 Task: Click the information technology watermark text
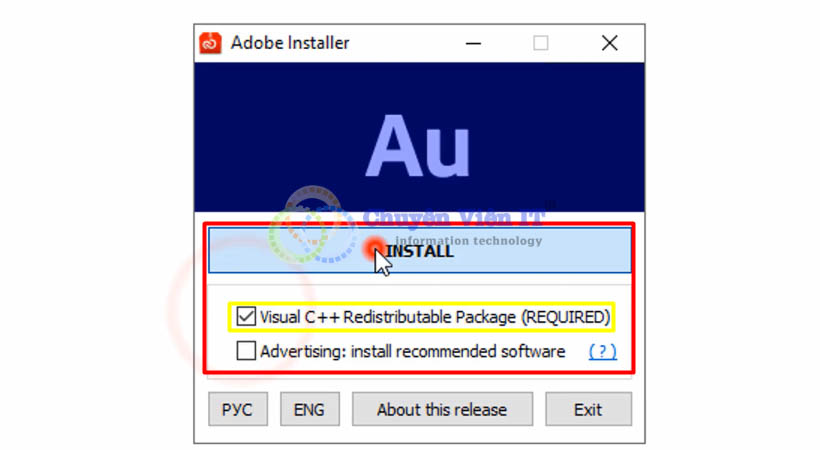pyautogui.click(x=469, y=241)
